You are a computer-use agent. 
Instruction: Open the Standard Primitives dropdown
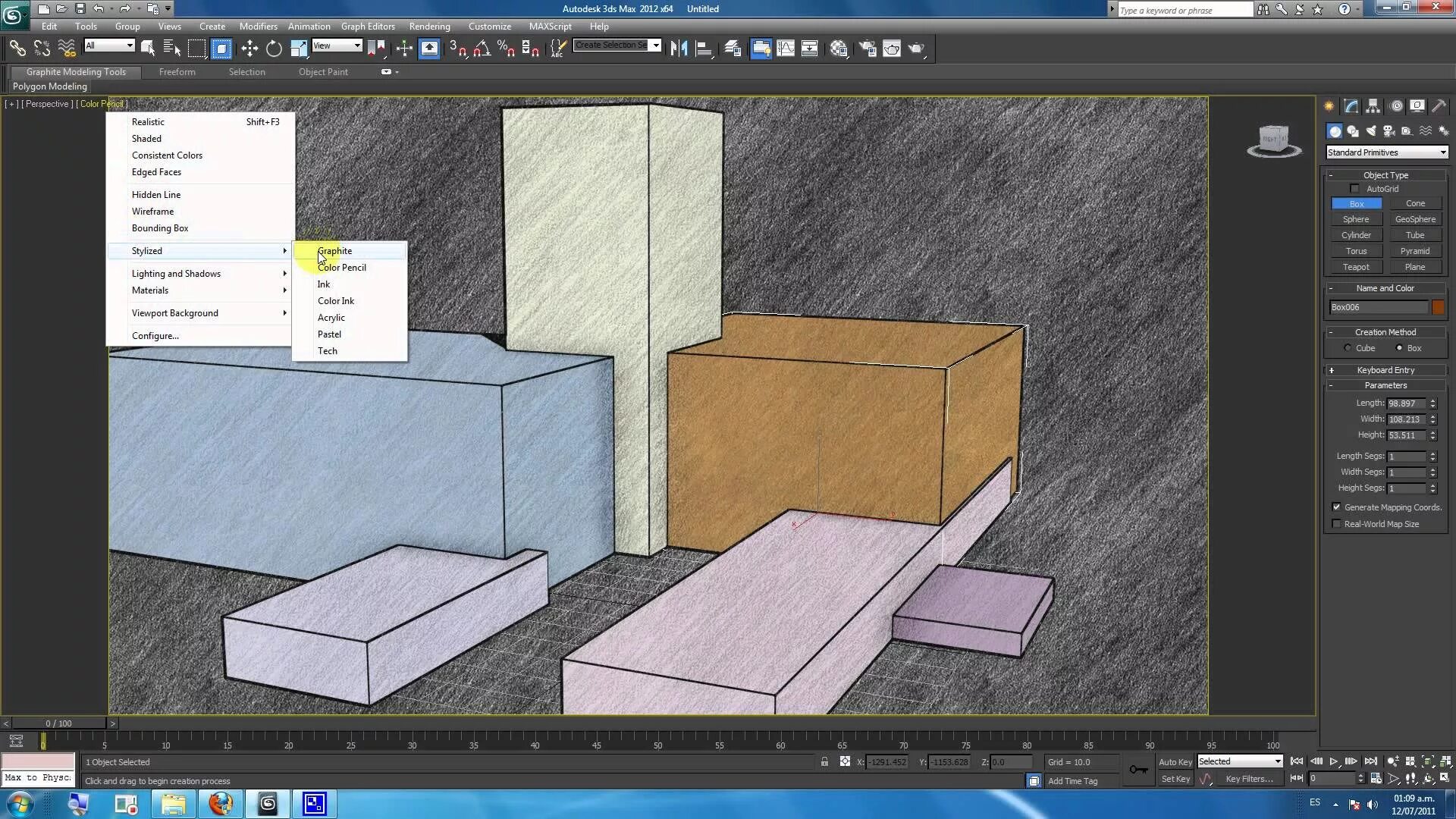1386,152
